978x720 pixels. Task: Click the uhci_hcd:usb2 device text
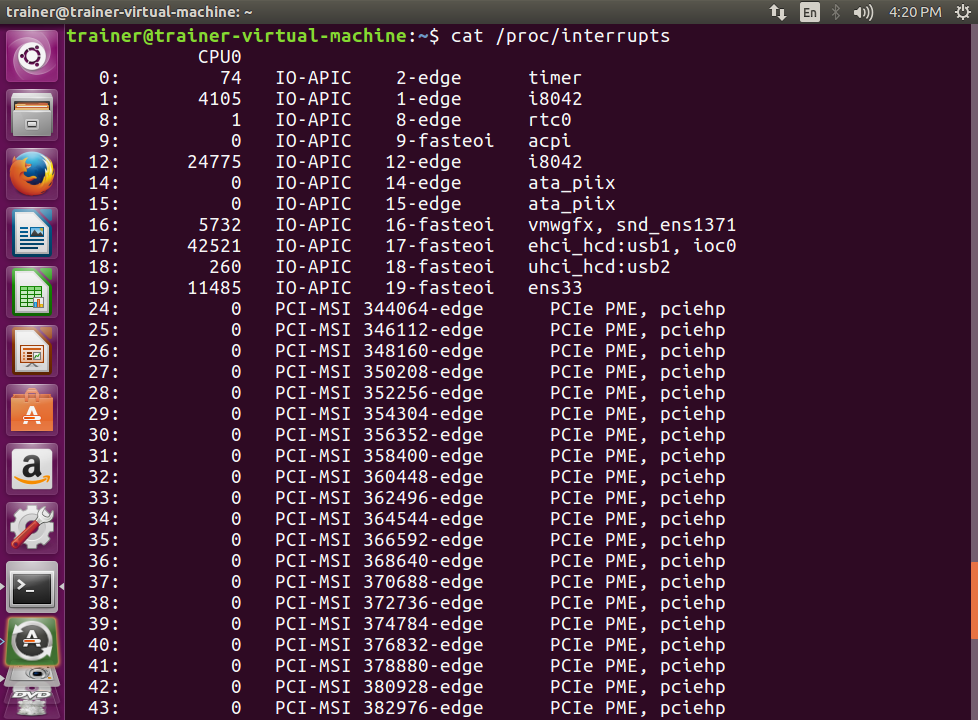coord(599,267)
